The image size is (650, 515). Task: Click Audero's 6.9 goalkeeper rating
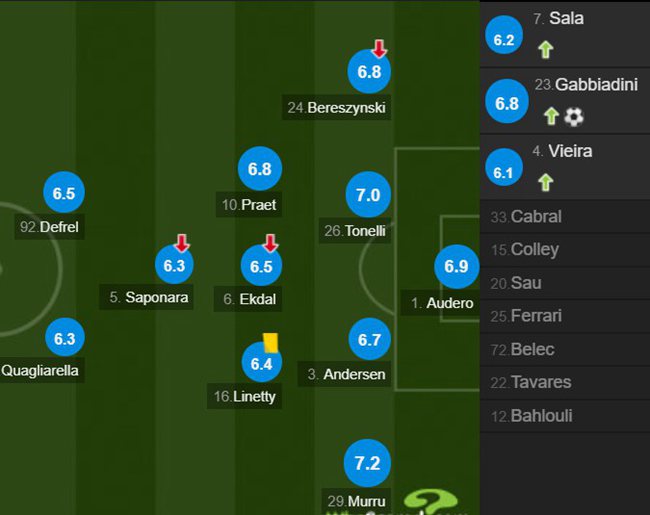point(456,267)
